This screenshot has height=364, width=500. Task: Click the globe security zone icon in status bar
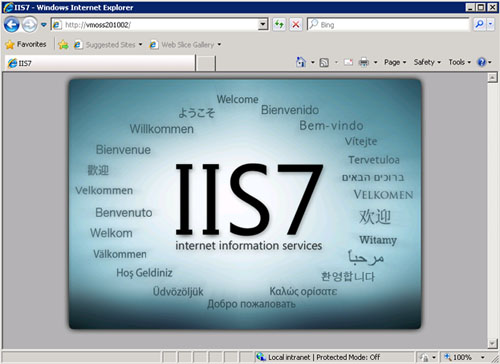(x=261, y=357)
